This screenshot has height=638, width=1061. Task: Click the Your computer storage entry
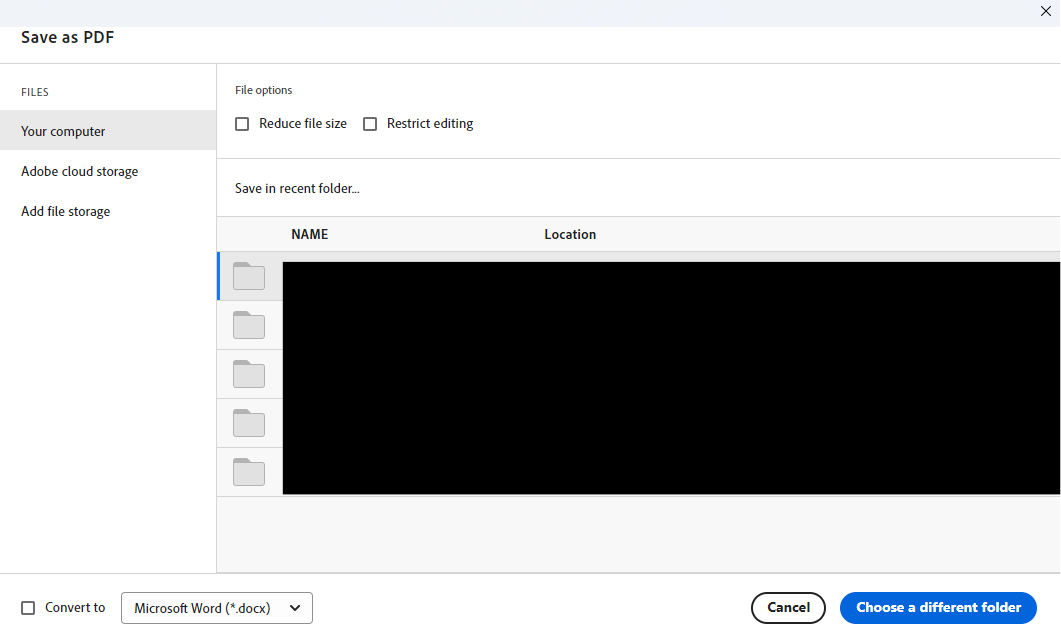point(62,131)
